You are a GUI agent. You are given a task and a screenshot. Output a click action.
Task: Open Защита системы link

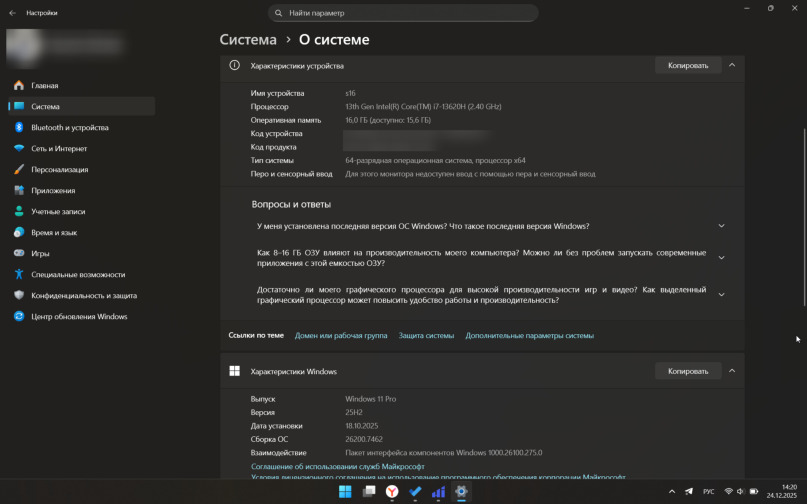point(426,336)
